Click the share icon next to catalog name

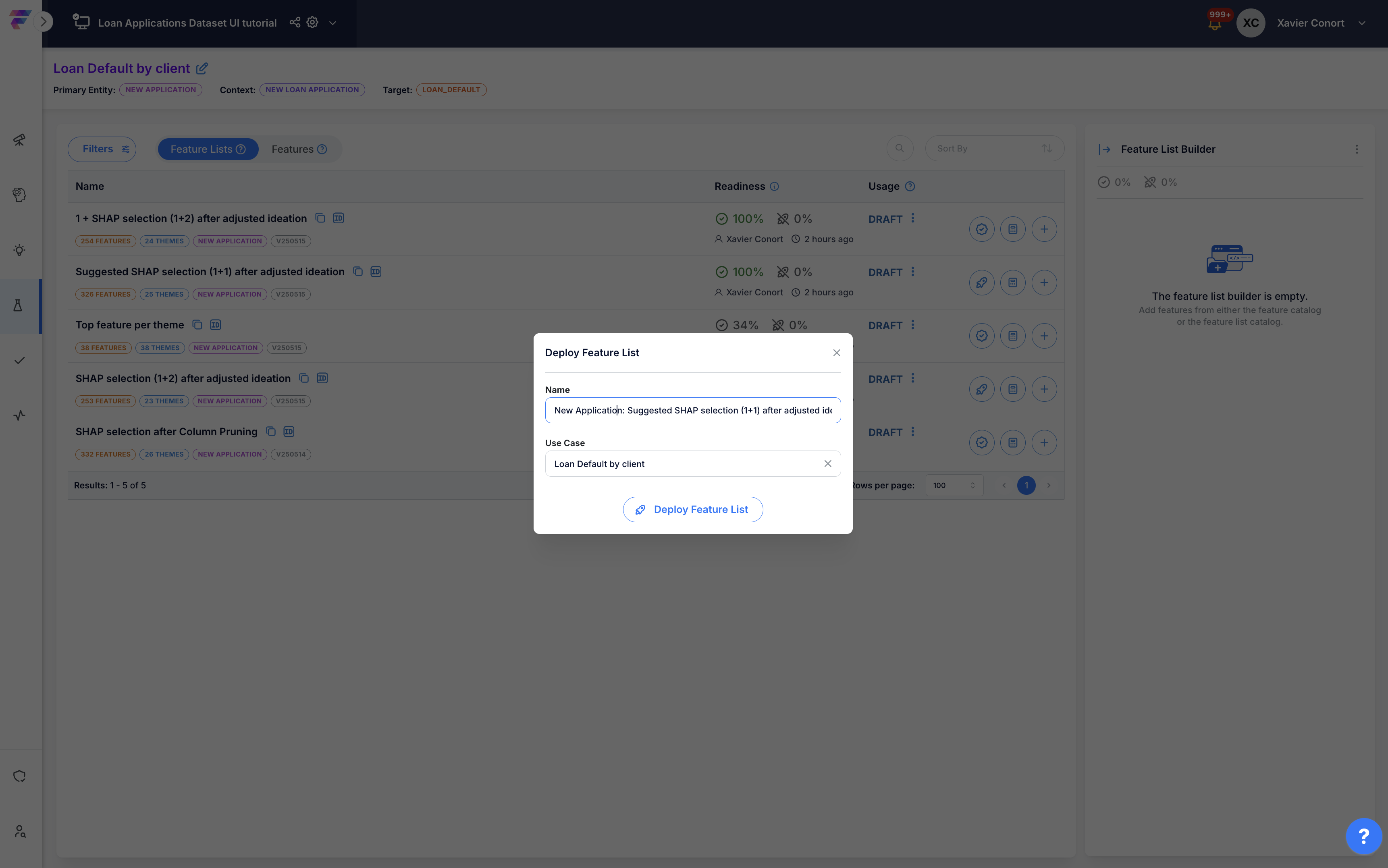[295, 23]
